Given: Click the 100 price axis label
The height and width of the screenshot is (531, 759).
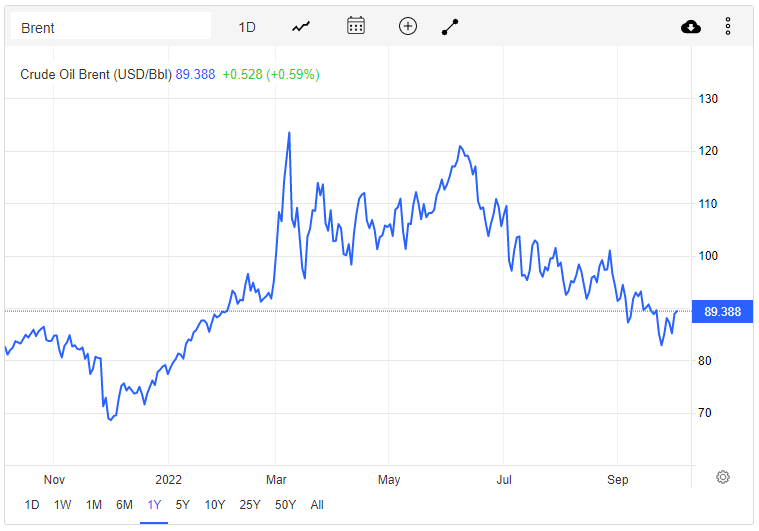Looking at the screenshot, I should (x=708, y=256).
